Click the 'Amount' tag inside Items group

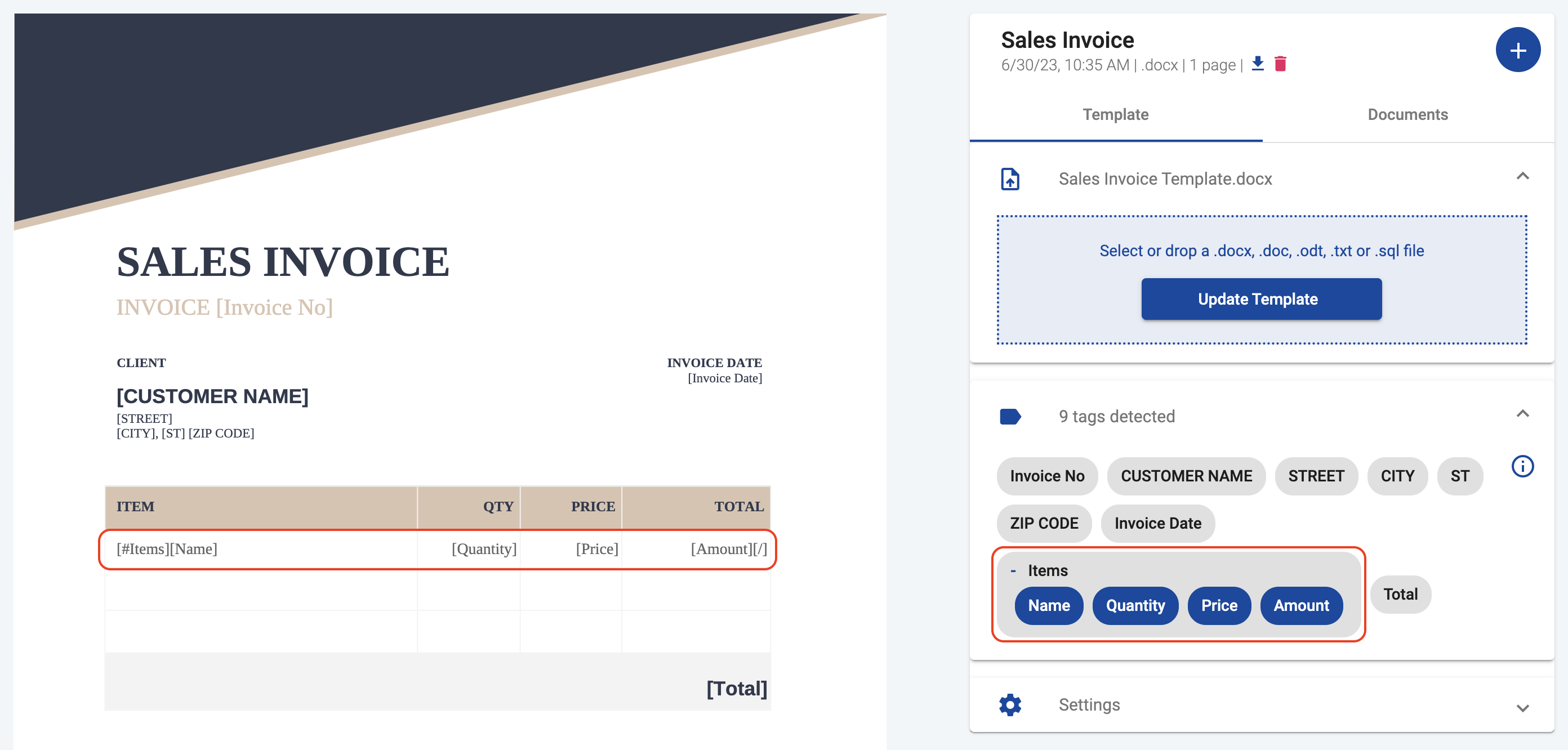click(x=1300, y=605)
